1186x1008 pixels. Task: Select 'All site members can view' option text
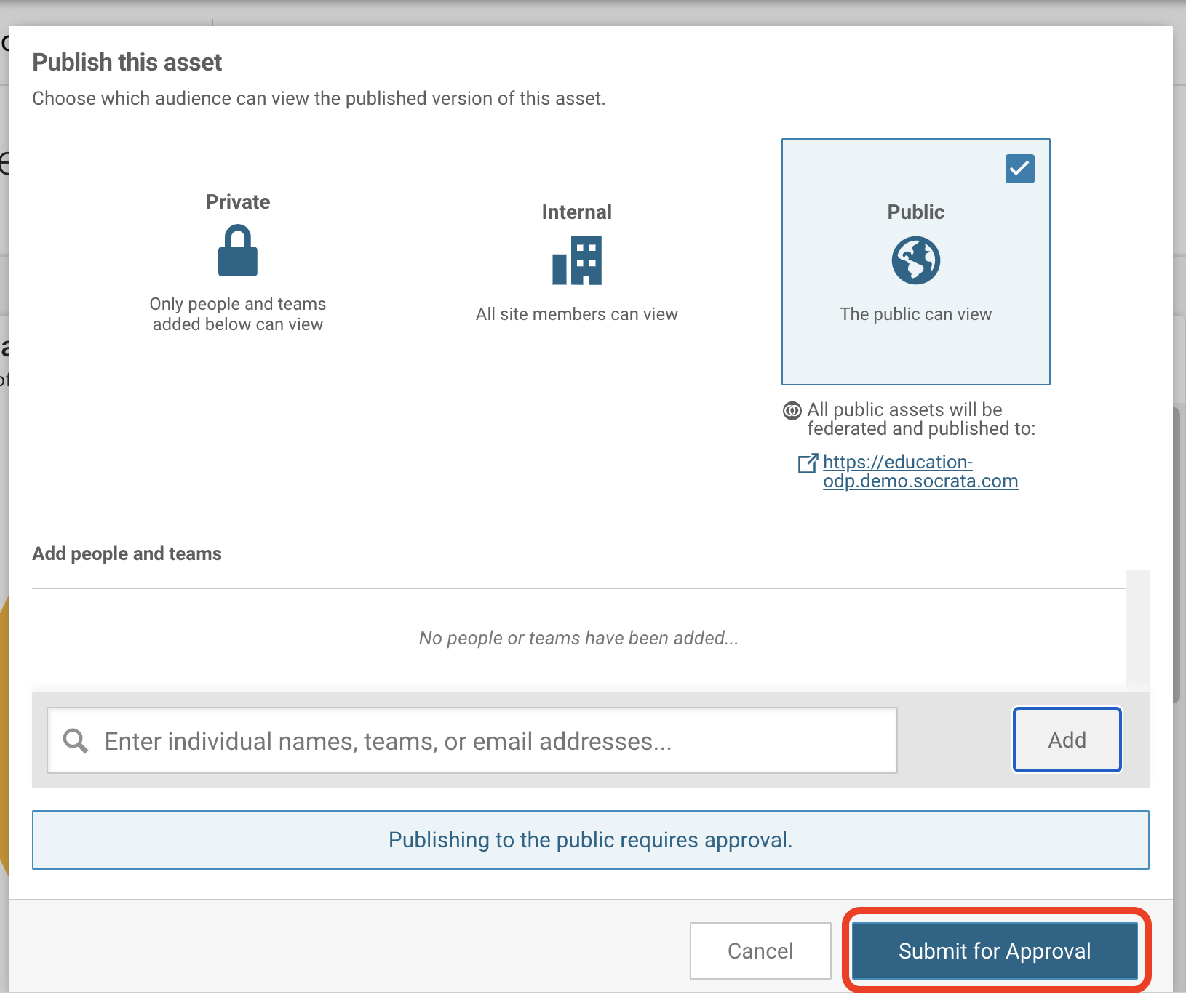point(577,314)
